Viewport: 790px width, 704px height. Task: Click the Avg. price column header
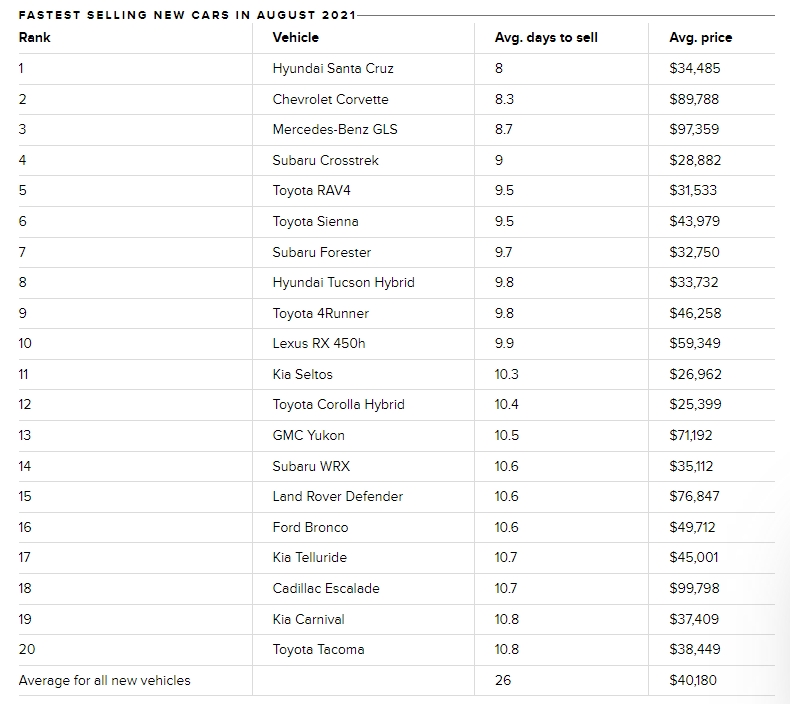coord(700,37)
